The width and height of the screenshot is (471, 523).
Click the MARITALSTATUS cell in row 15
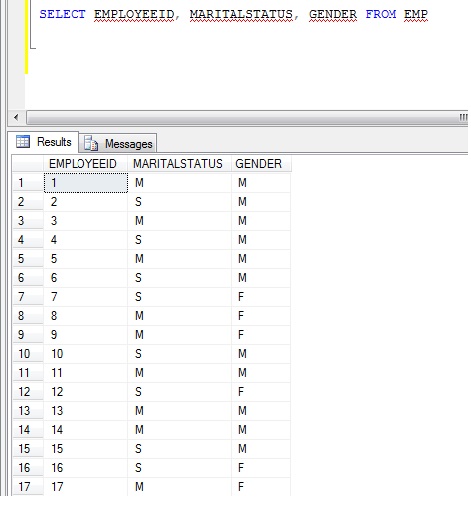click(179, 449)
